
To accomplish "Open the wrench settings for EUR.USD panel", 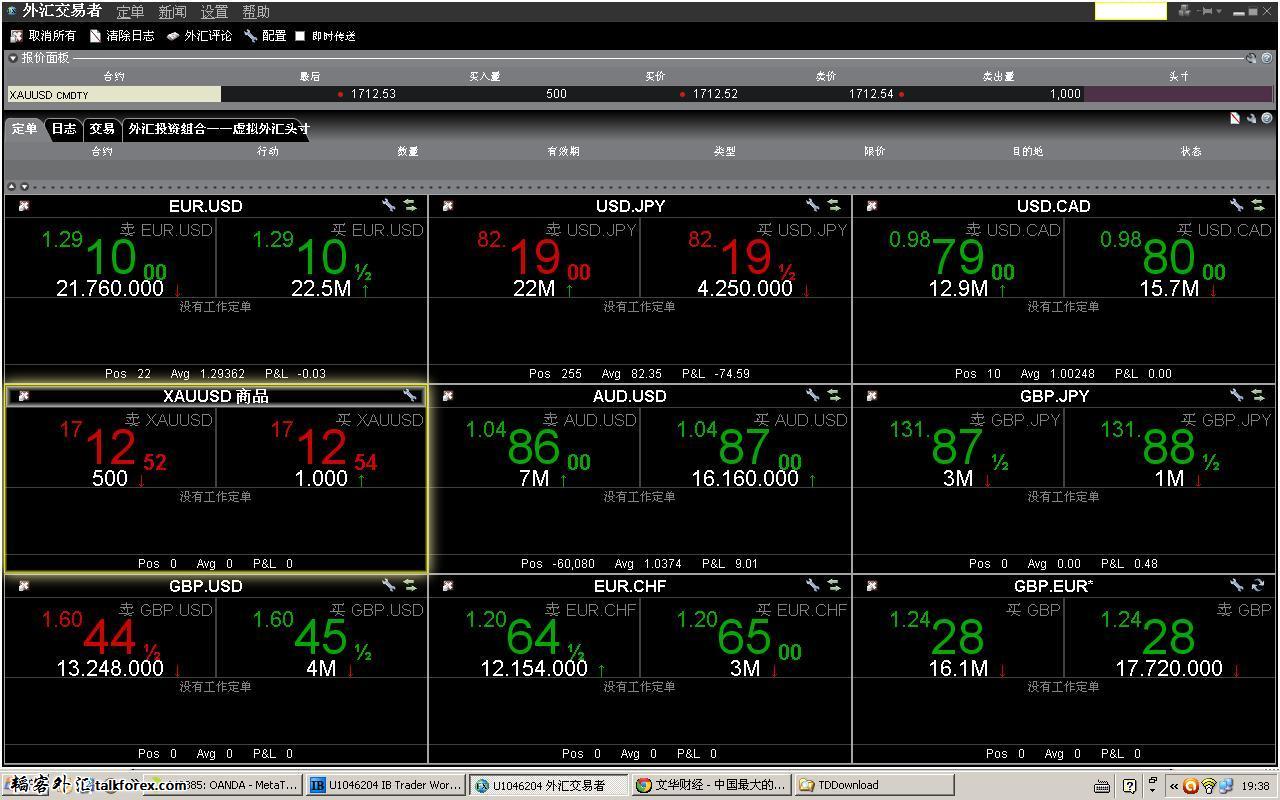I will point(389,205).
